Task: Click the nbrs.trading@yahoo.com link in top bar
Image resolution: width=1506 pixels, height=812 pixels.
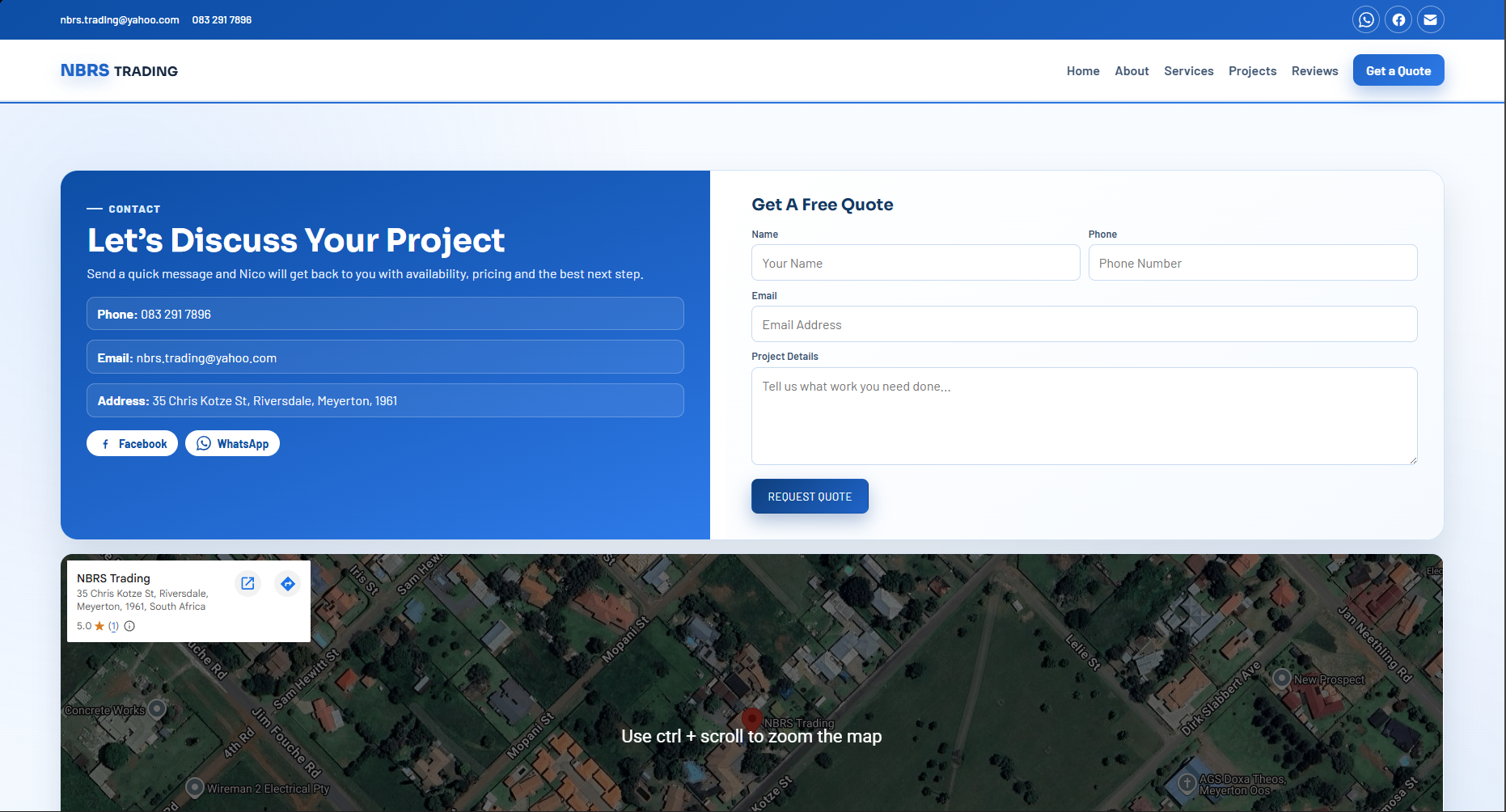Action: point(120,20)
